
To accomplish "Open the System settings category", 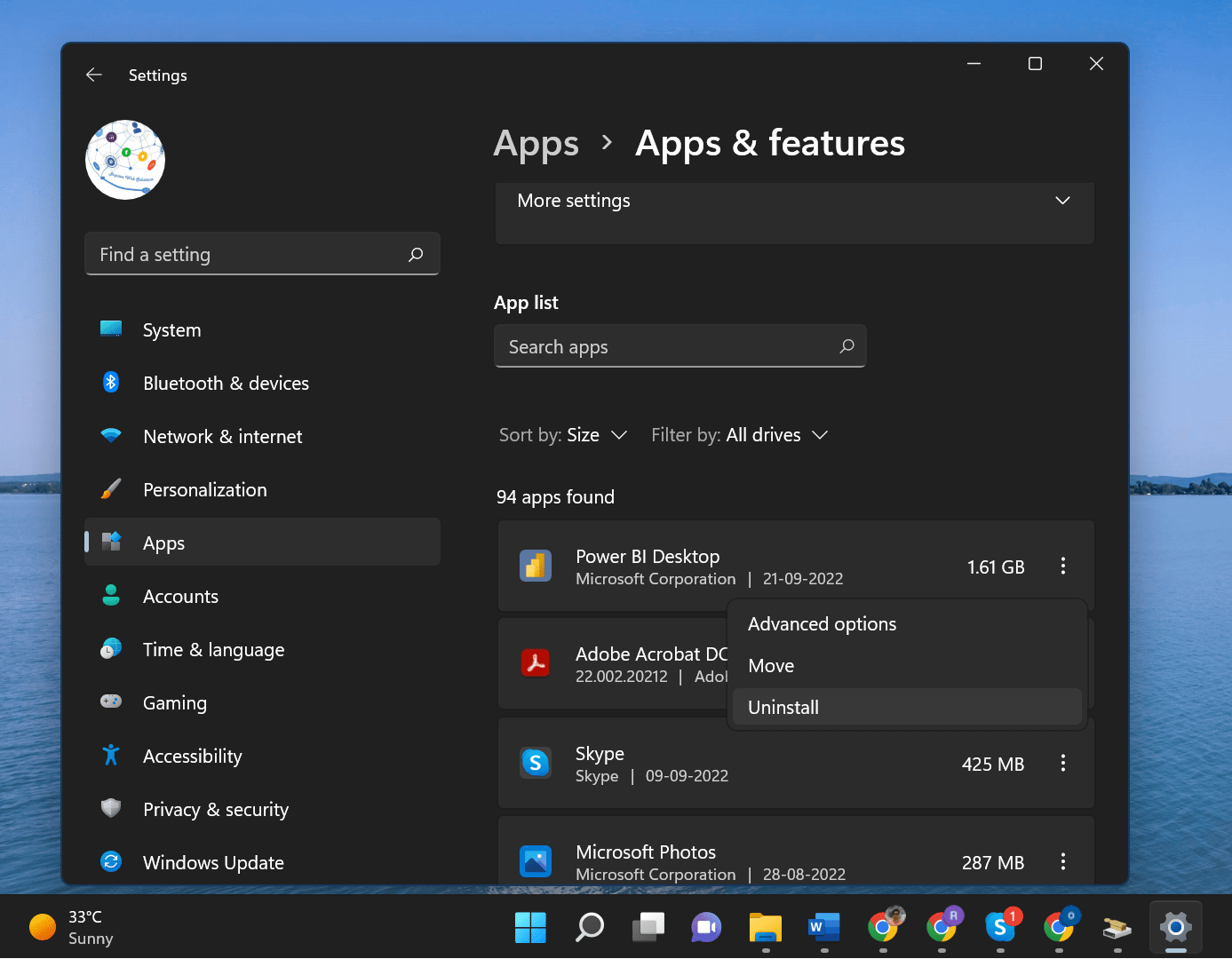I will [x=262, y=330].
